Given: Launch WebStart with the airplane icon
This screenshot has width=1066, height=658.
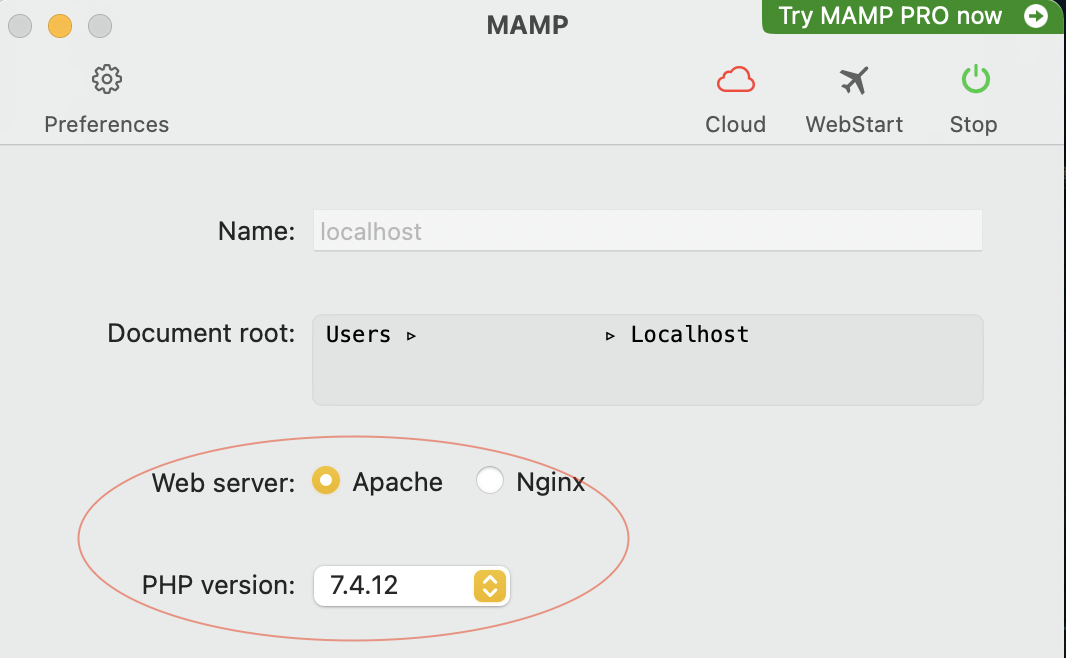Looking at the screenshot, I should pyautogui.click(x=854, y=80).
